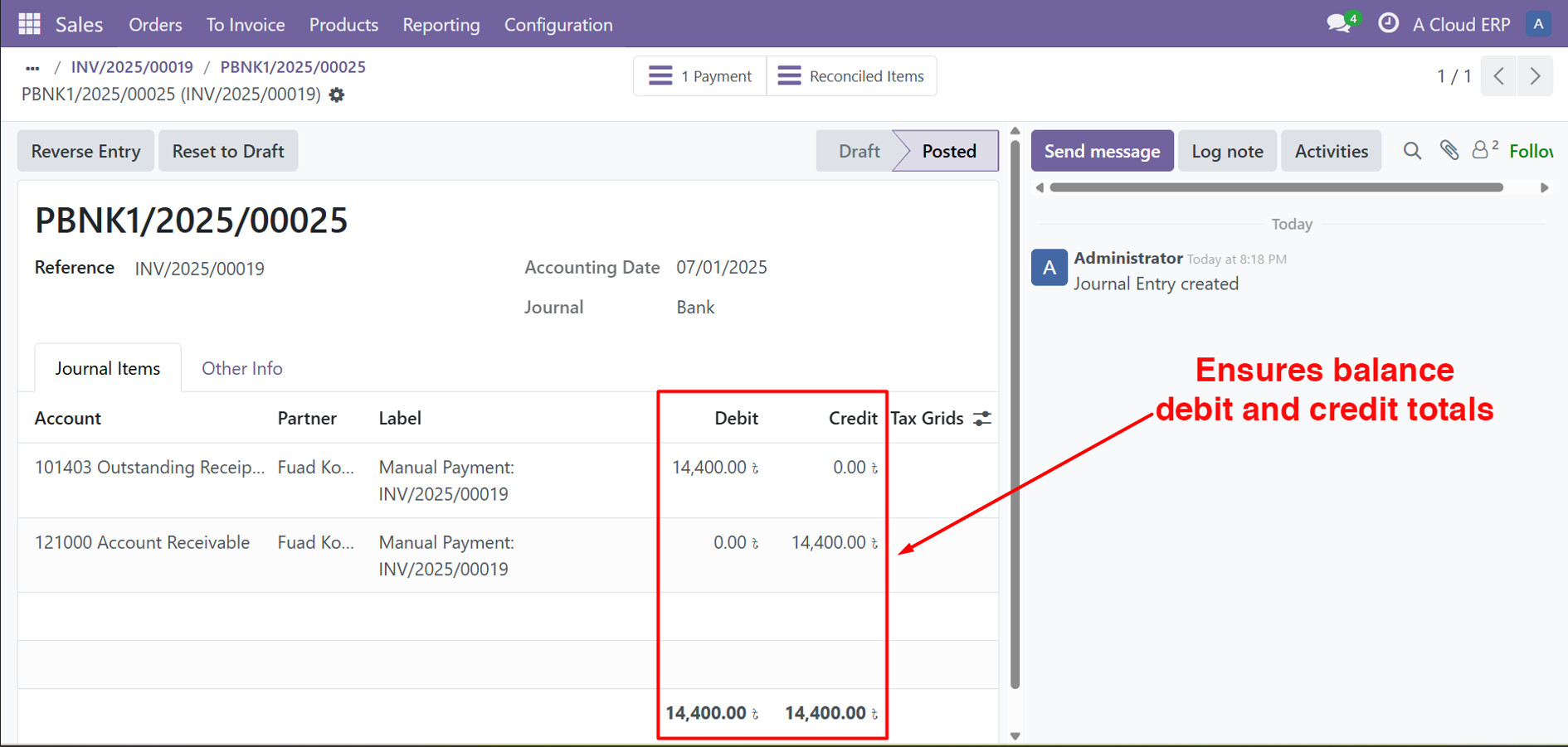Open A Cloud ERP company switcher
1568x747 pixels.
[1461, 25]
